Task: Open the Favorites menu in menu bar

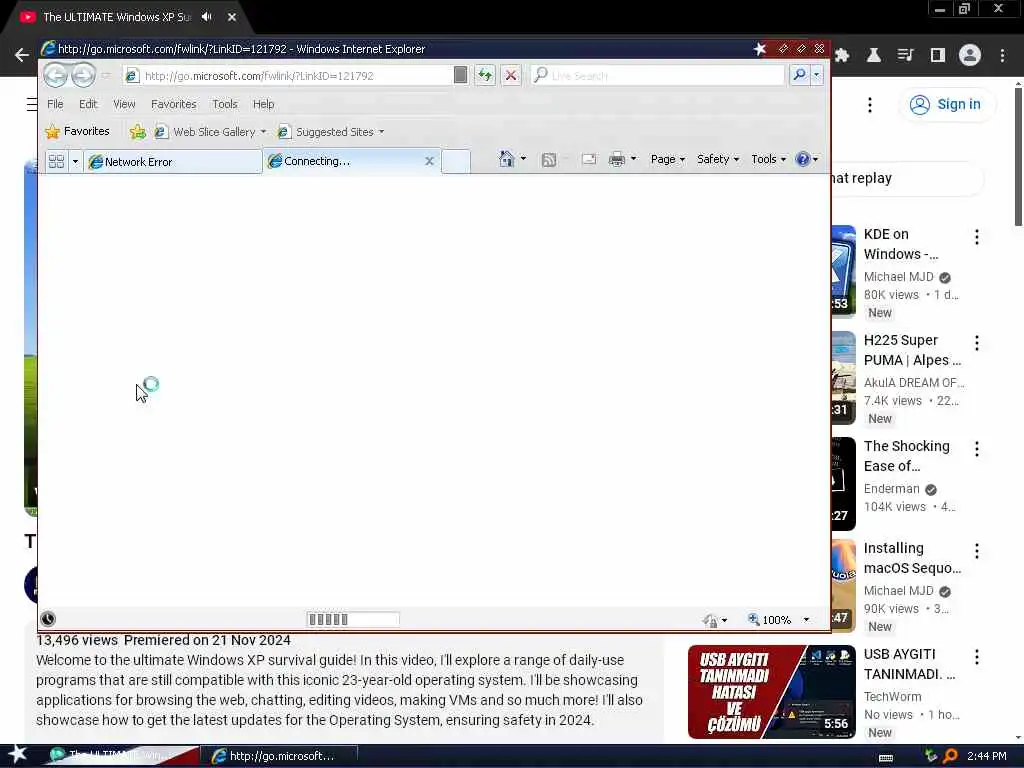Action: click(x=174, y=104)
